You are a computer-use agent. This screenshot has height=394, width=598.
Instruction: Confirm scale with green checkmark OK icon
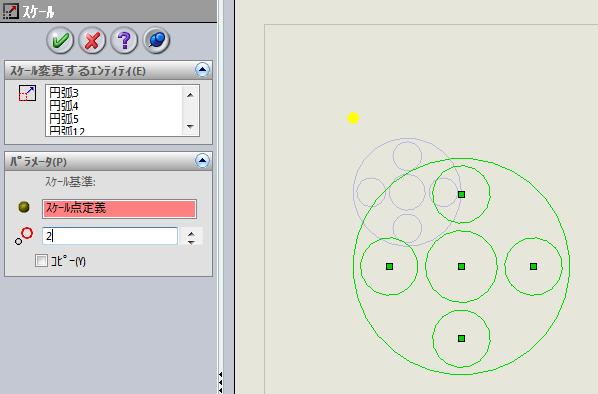(60, 40)
